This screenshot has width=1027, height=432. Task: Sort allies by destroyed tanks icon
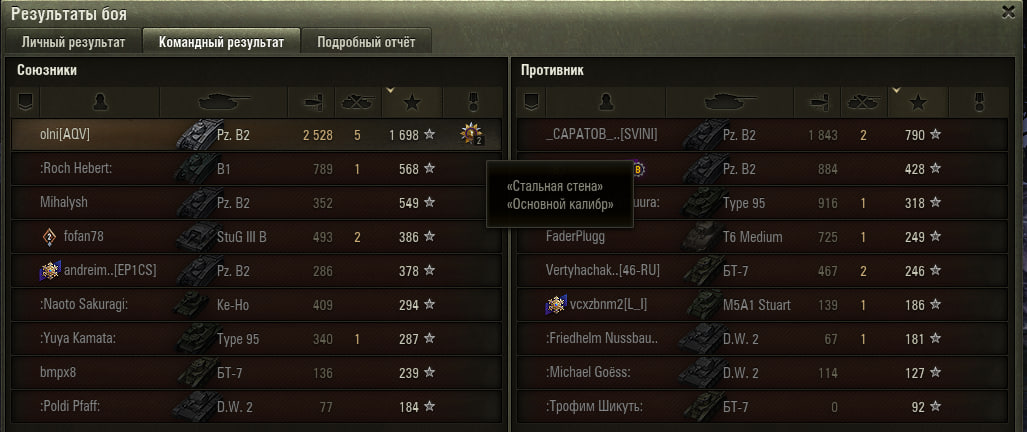(358, 101)
